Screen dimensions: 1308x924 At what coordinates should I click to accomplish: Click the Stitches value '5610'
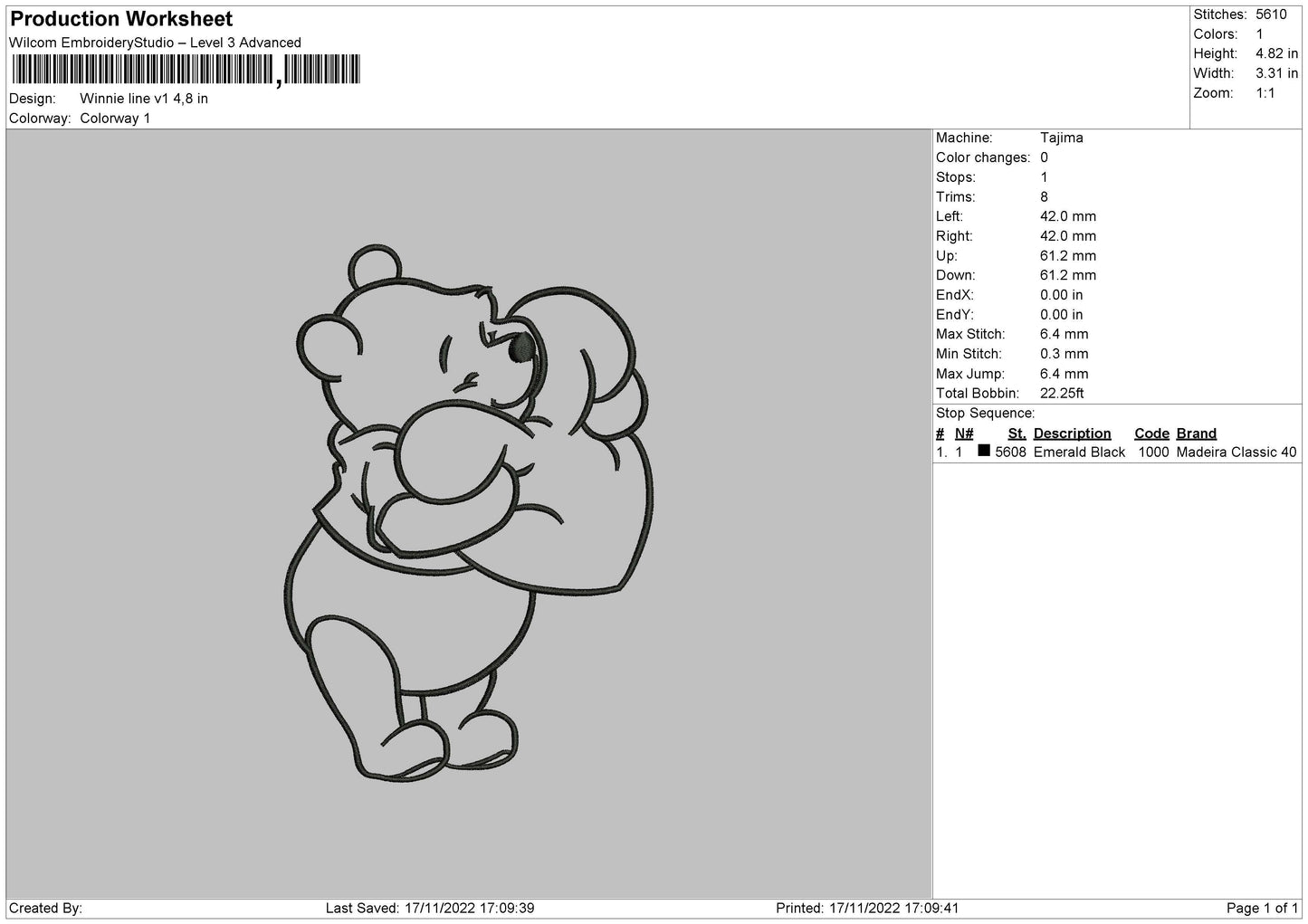click(1271, 14)
